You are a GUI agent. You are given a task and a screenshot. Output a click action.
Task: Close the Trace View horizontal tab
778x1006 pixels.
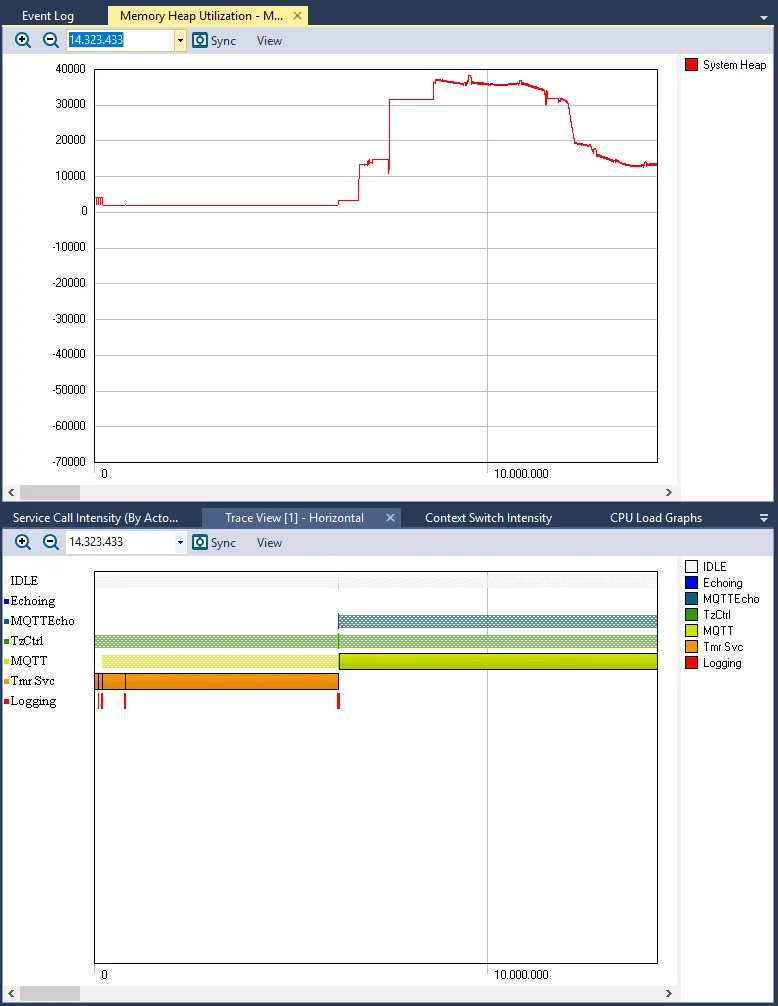point(390,518)
